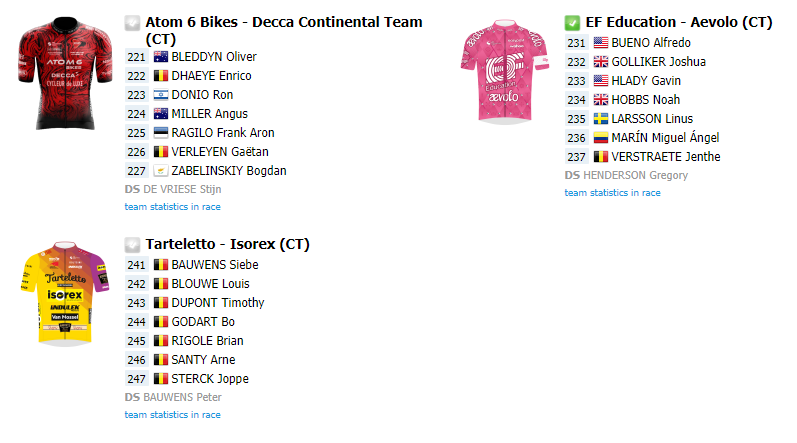Click the US flag beside BUENO Alfredo
The width and height of the screenshot is (797, 443).
pos(601,43)
